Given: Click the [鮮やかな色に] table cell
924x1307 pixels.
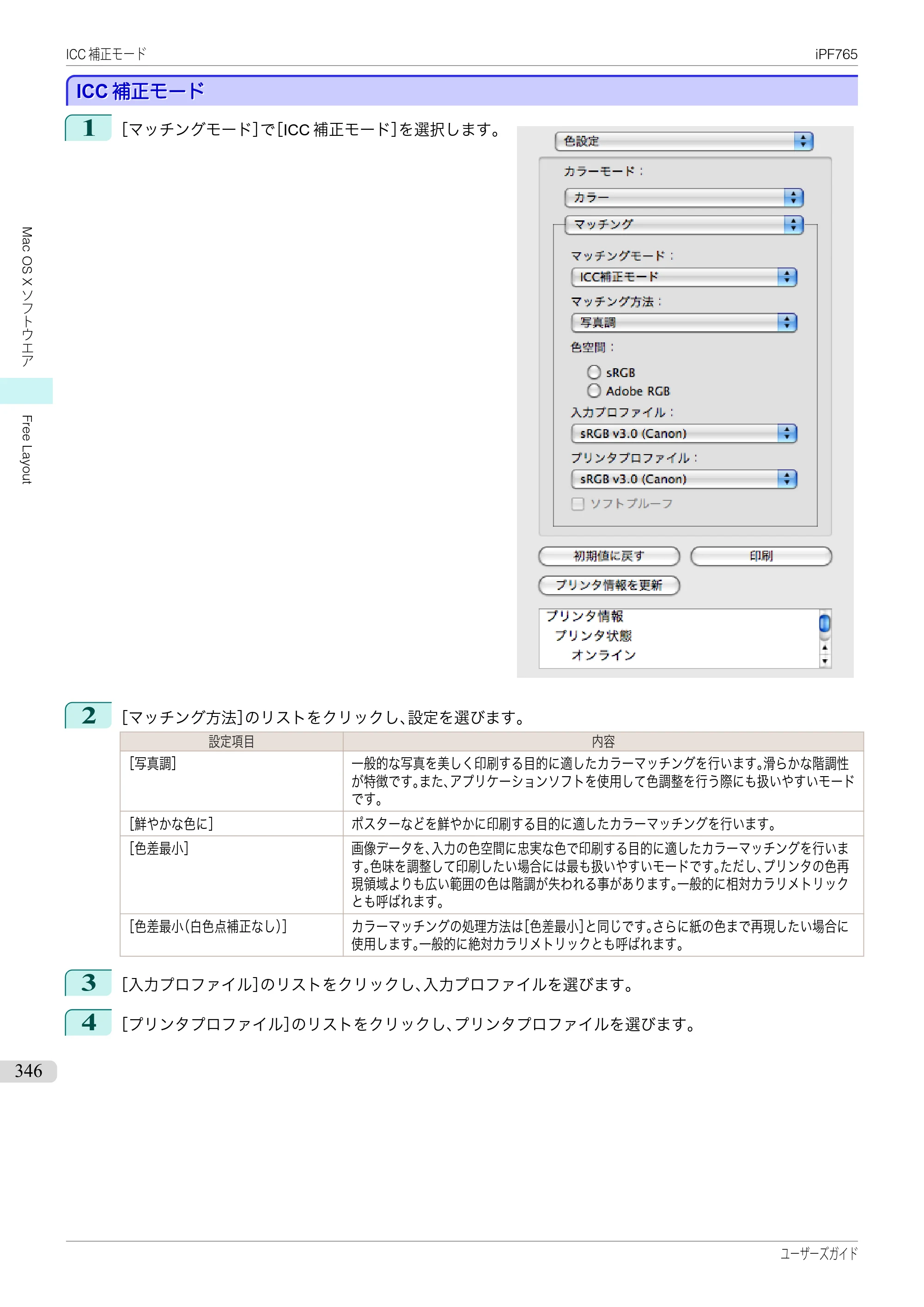Looking at the screenshot, I should click(231, 824).
